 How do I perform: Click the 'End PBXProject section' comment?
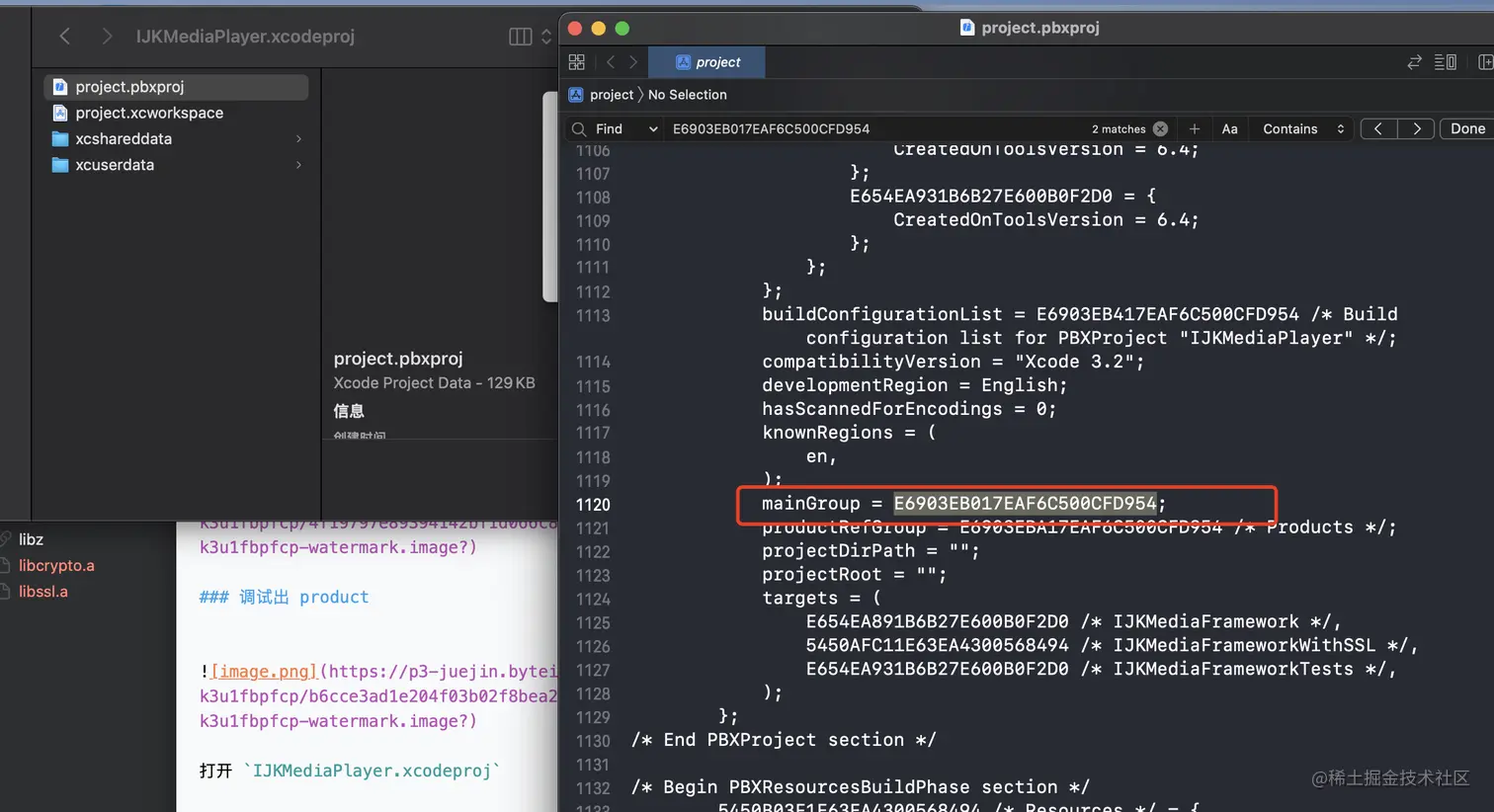pyautogui.click(x=784, y=741)
